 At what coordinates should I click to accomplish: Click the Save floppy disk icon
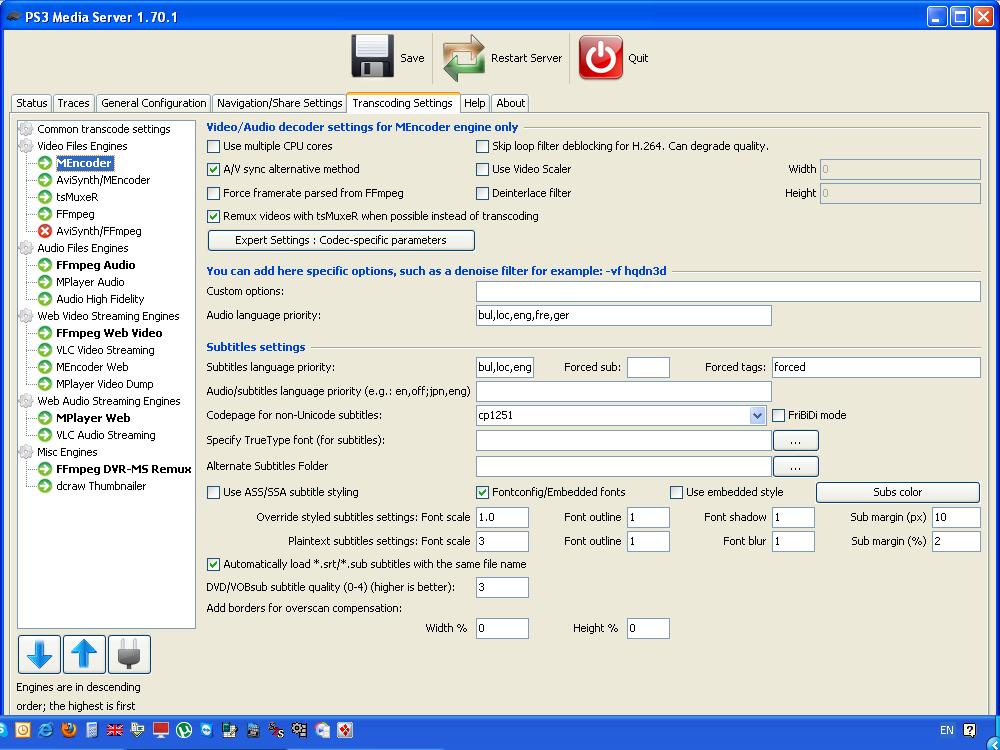click(x=372, y=57)
